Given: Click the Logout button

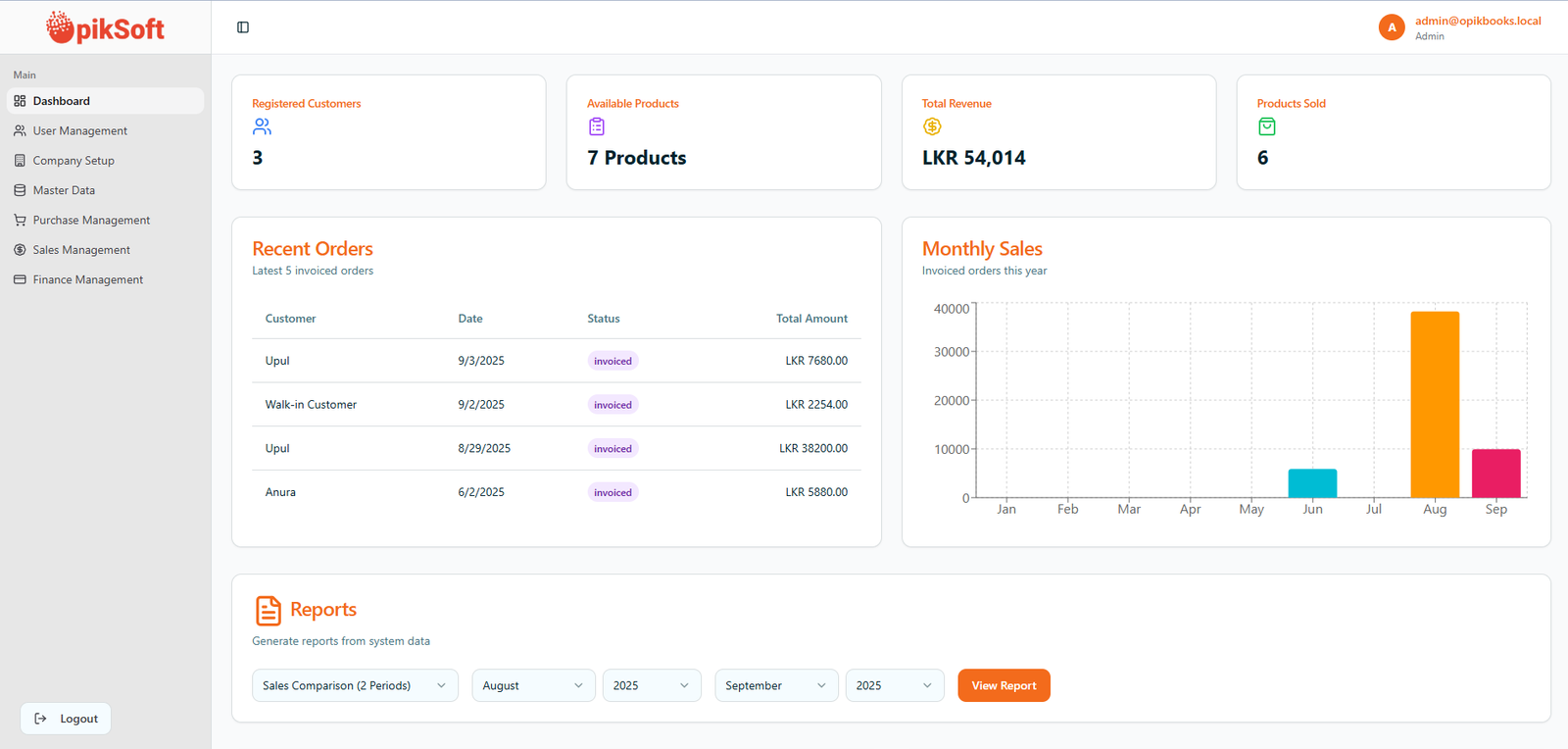Looking at the screenshot, I should [66, 719].
